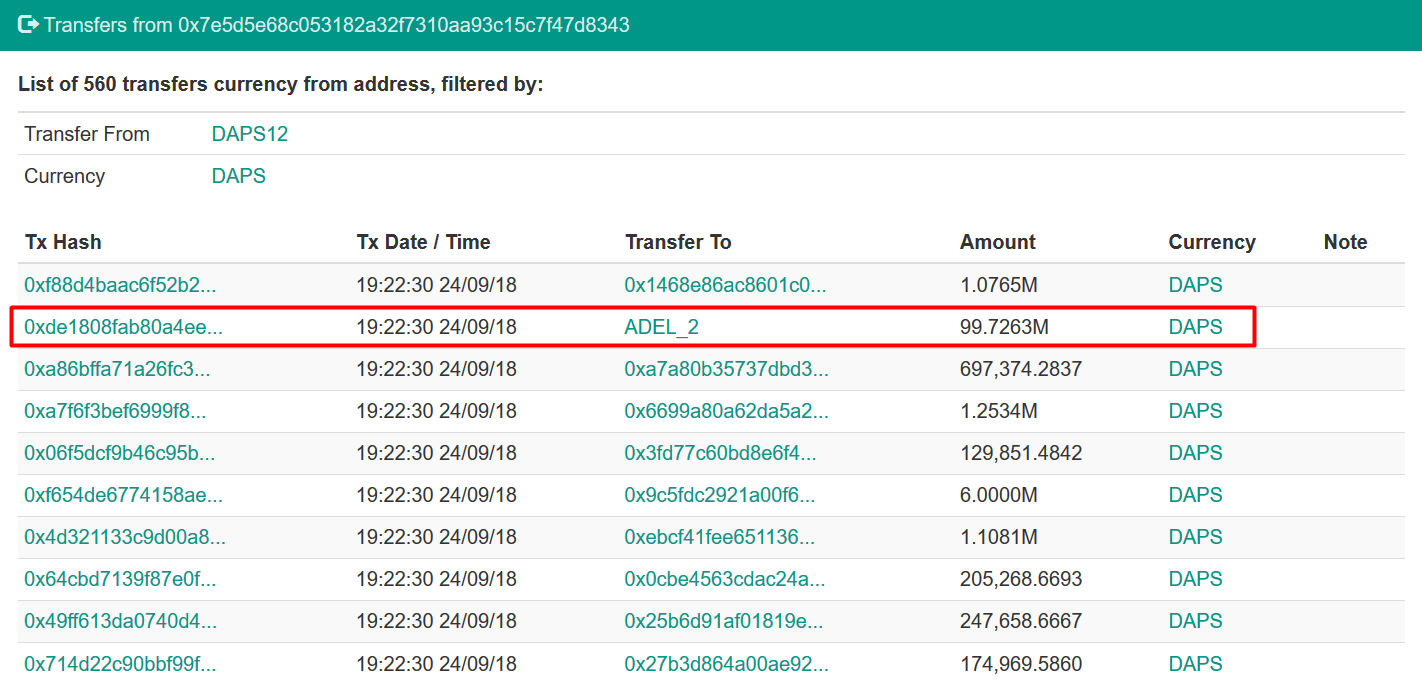The width and height of the screenshot is (1422, 691).
Task: Open recipient address 0x3fd77c60bd8e6f4...
Action: click(721, 453)
